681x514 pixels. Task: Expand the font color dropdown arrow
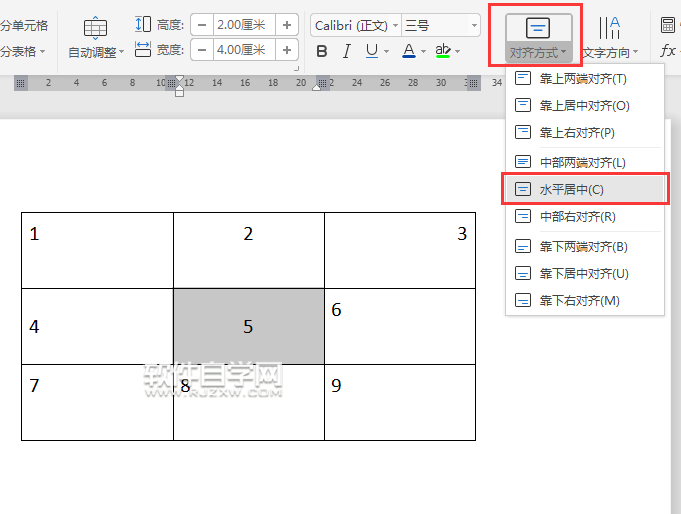[423, 52]
